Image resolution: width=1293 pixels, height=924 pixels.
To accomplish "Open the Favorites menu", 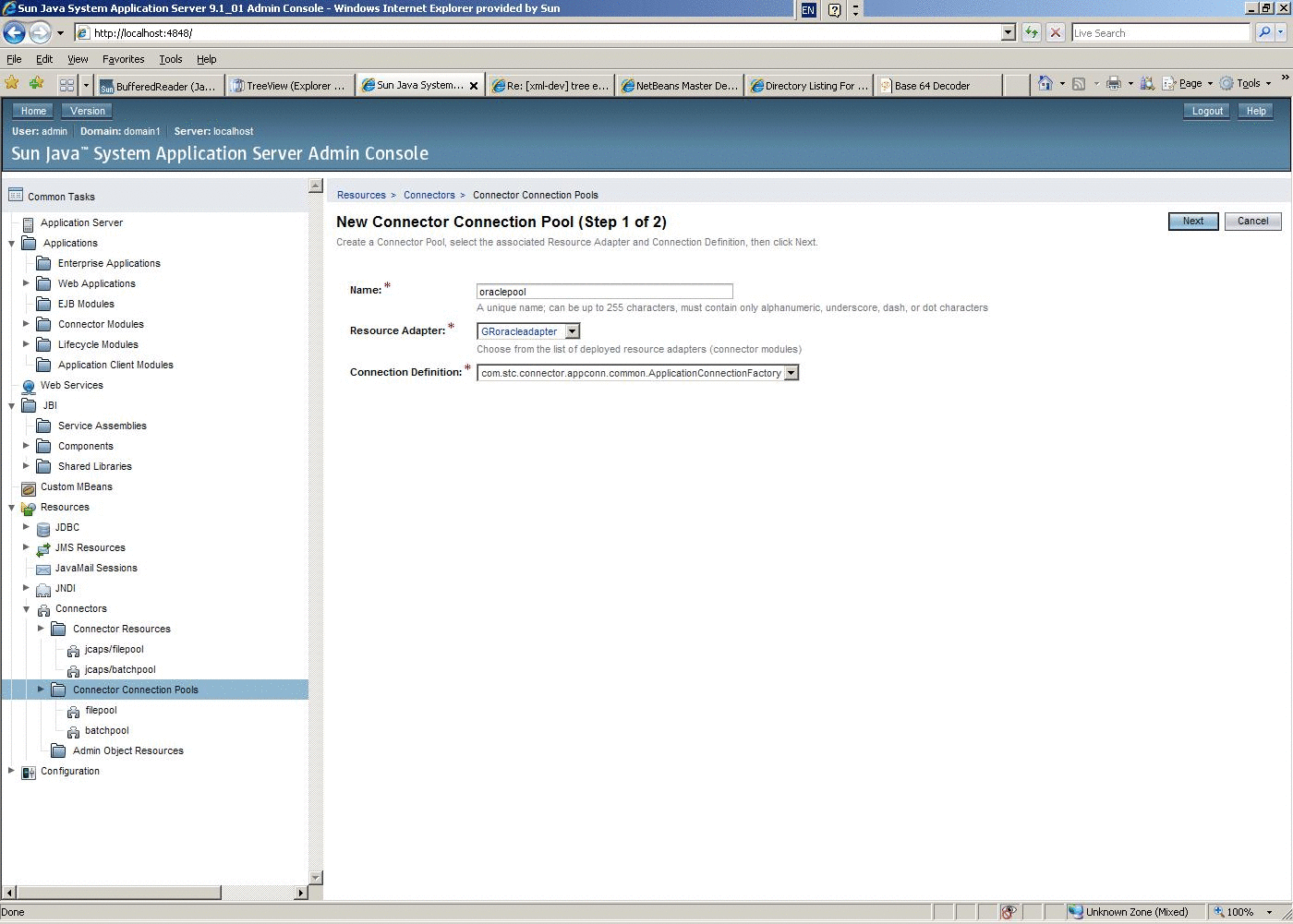I will click(123, 59).
